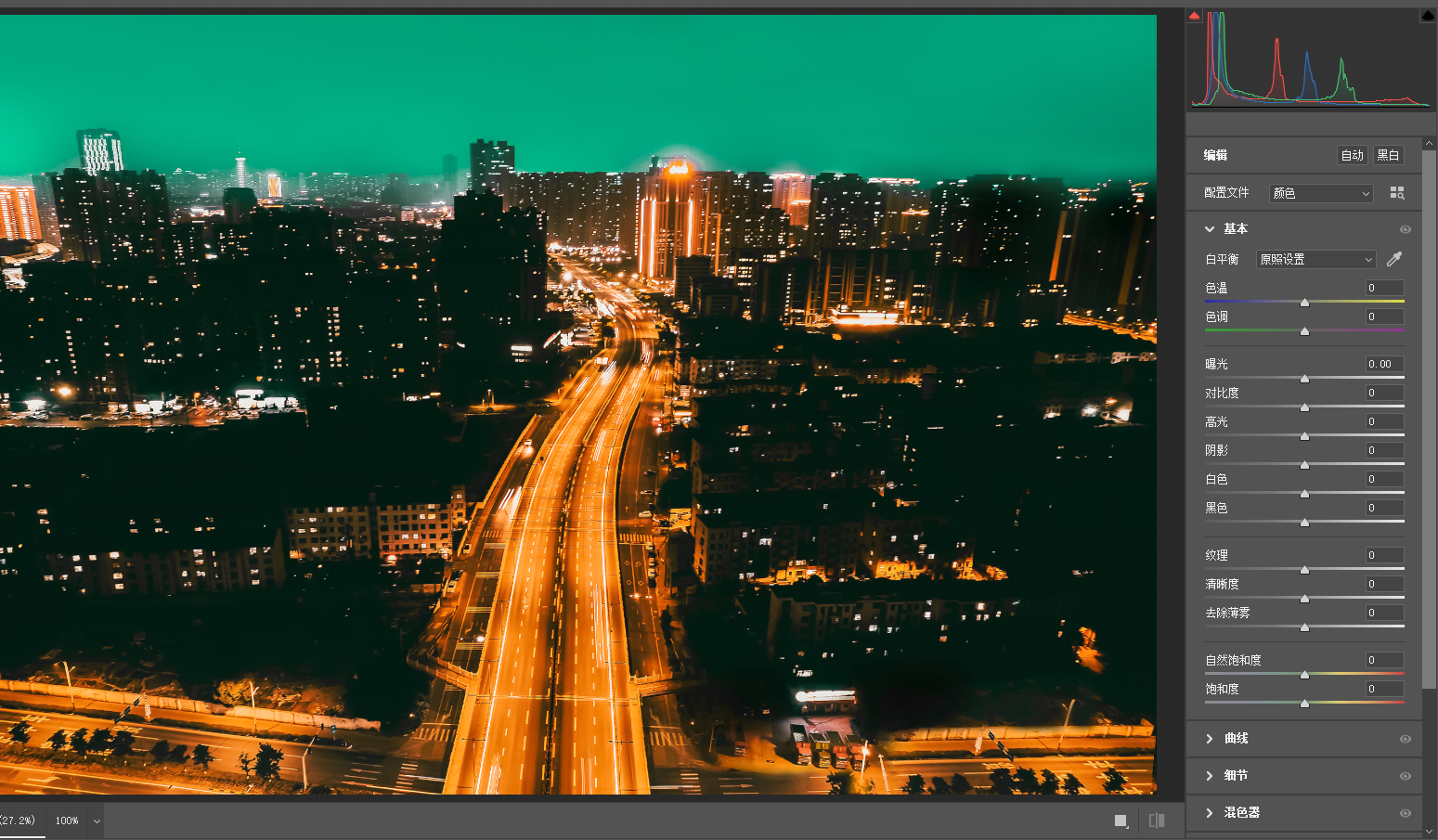Click the 阴影 value field
Viewport: 1438px width, 840px height.
click(1384, 450)
